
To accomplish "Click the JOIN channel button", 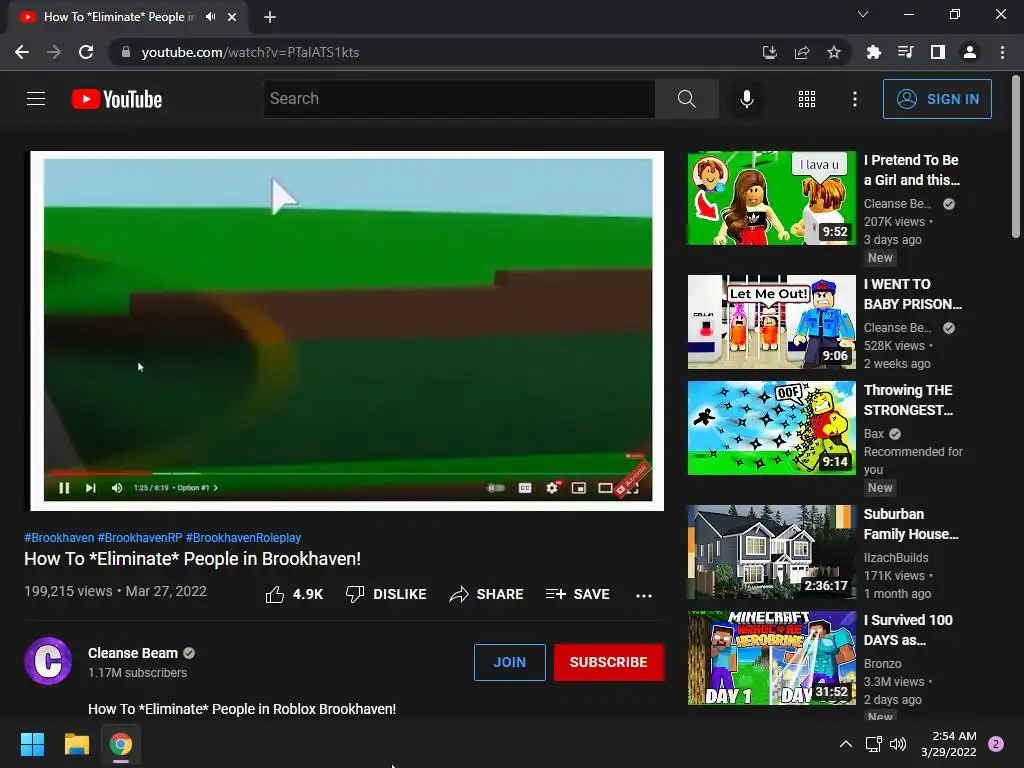I will click(509, 662).
